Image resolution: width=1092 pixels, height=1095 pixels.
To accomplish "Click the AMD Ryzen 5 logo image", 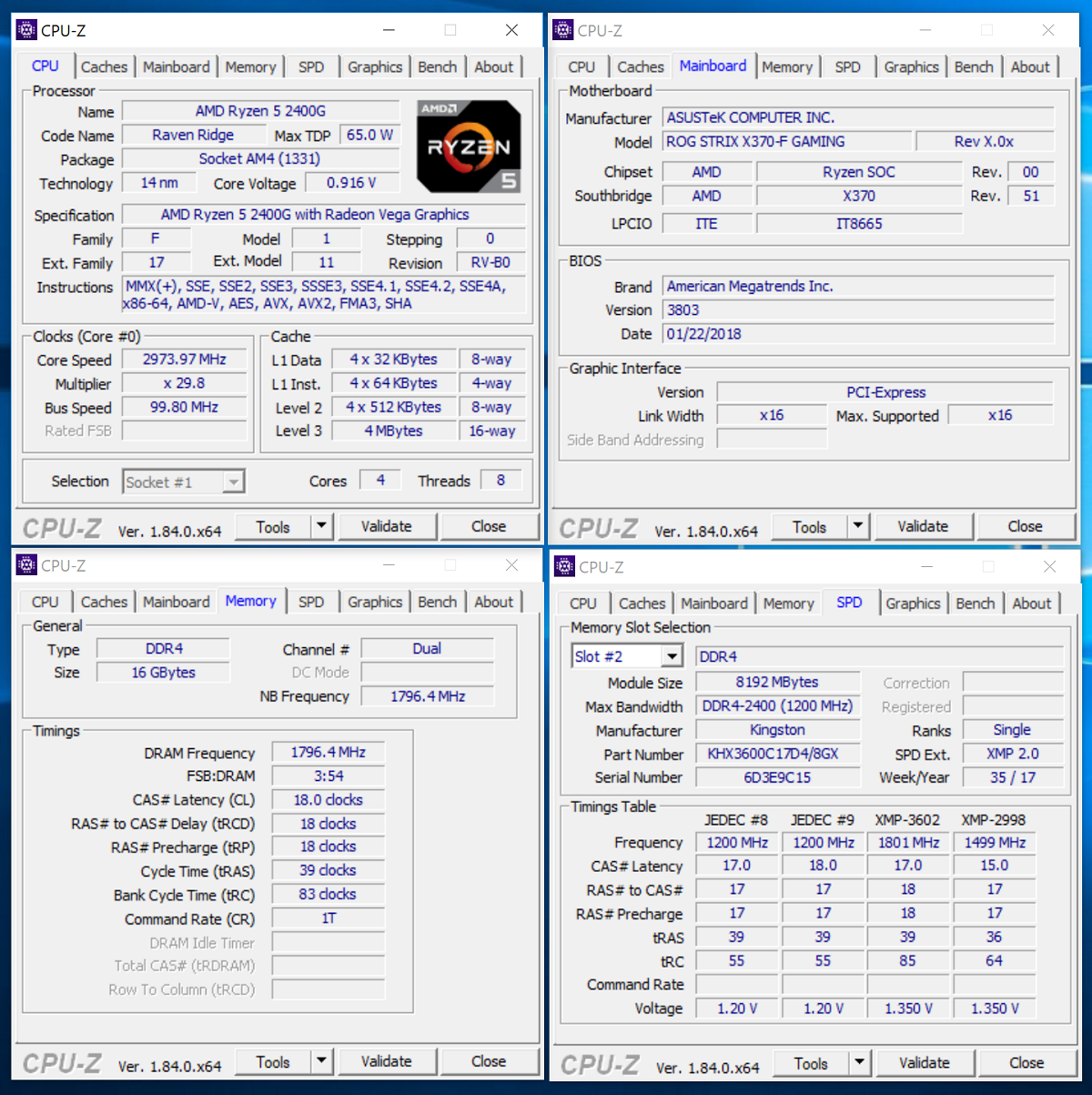I will click(468, 146).
